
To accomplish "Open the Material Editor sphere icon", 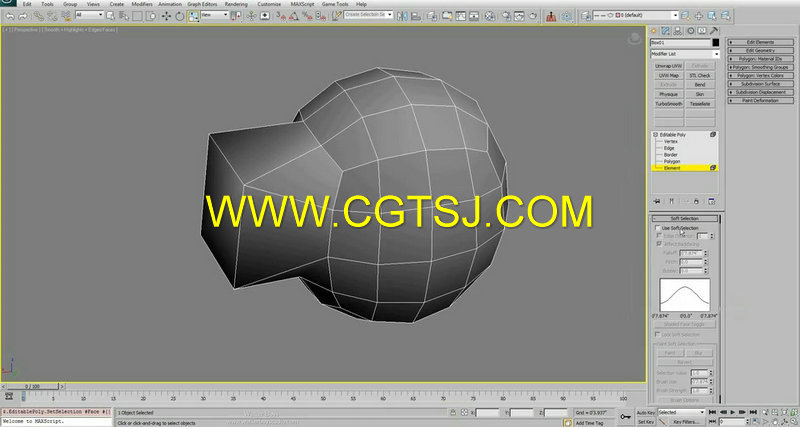I will pyautogui.click(x=490, y=16).
